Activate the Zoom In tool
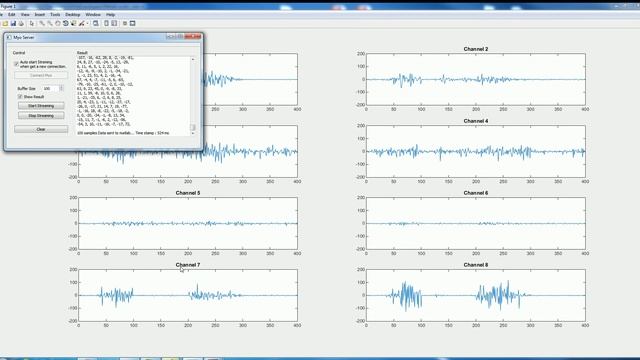Viewport: 640px width, 360px height. pyautogui.click(x=42, y=24)
